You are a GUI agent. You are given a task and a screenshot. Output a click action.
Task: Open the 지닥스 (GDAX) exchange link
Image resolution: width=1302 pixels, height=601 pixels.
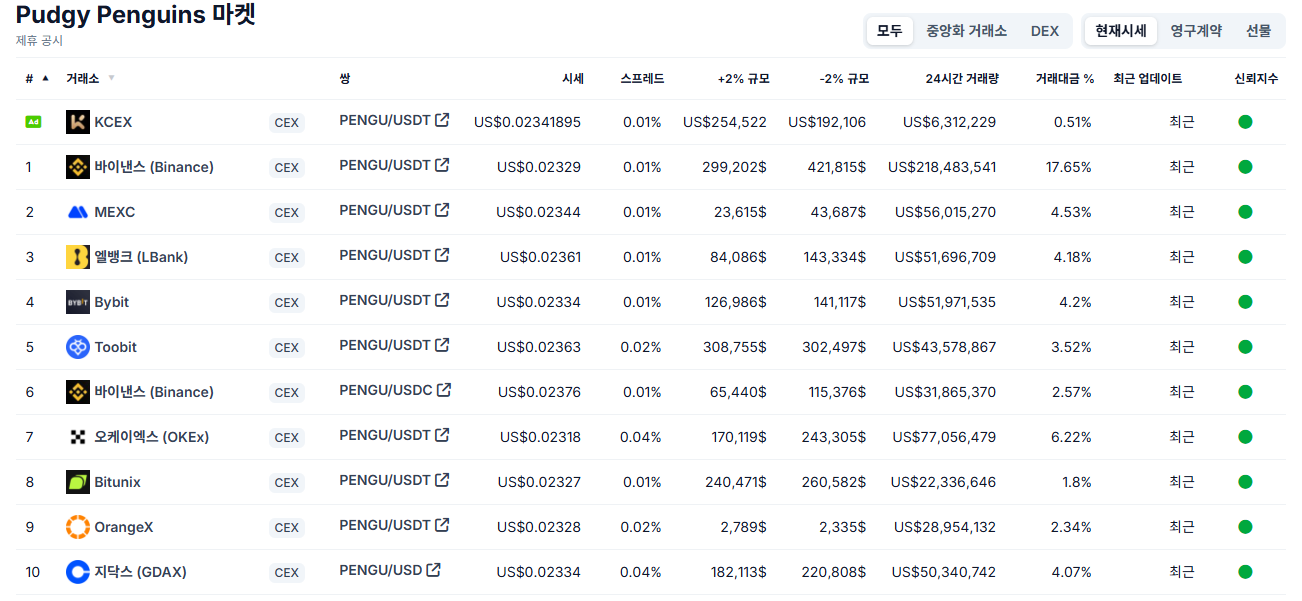pyautogui.click(x=140, y=572)
